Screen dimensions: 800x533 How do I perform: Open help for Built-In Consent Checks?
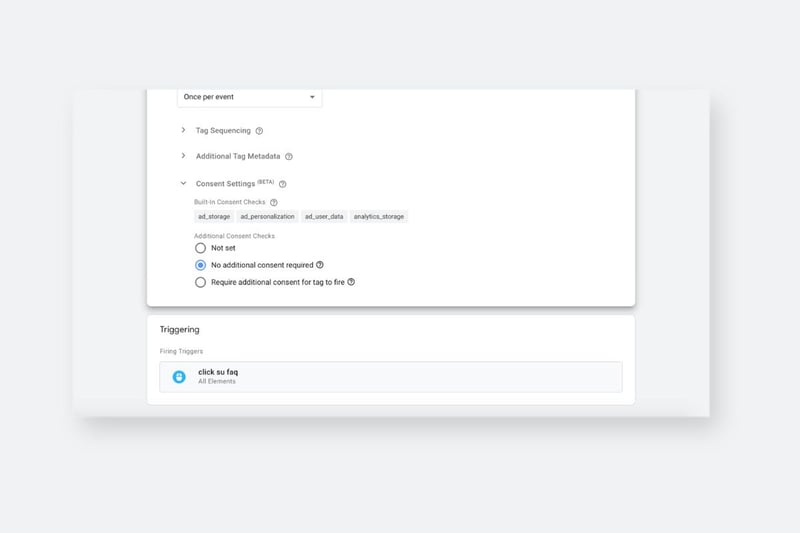273,202
